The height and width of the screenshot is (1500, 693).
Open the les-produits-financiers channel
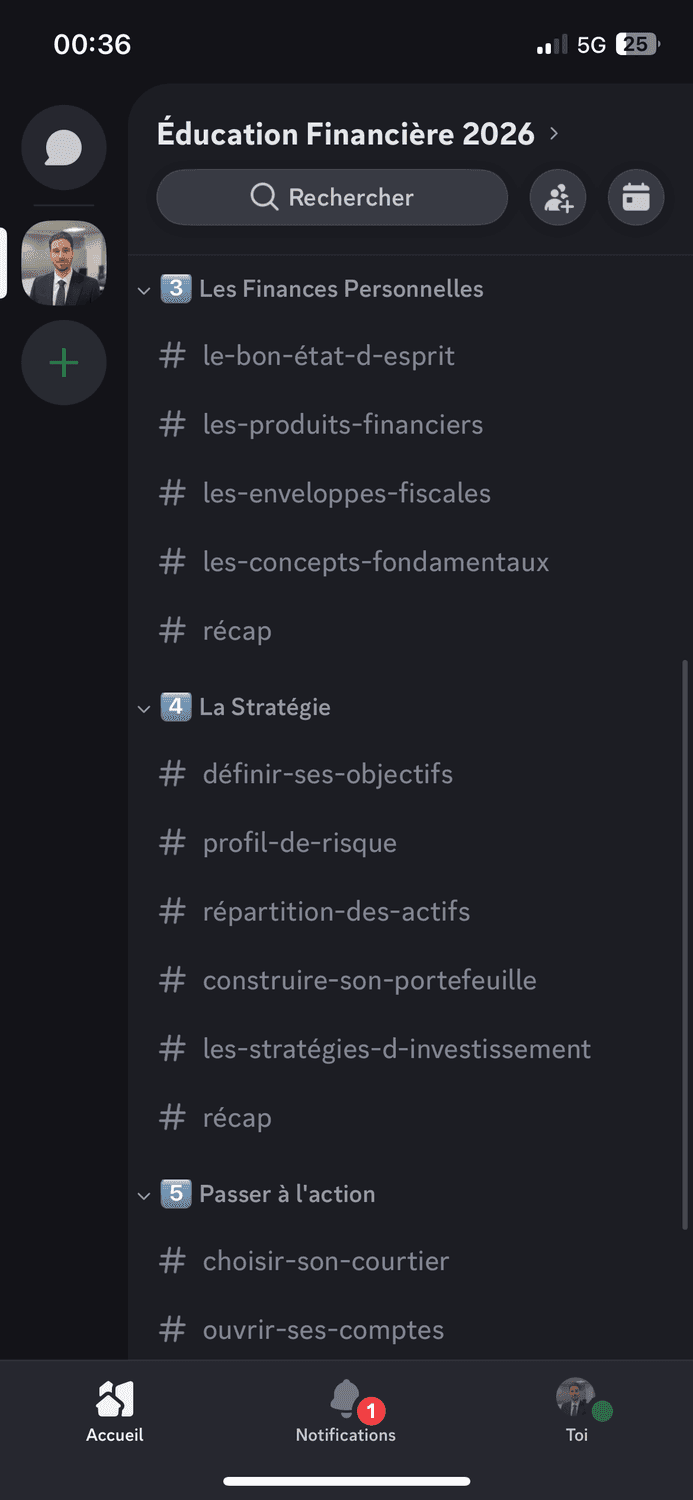(343, 425)
